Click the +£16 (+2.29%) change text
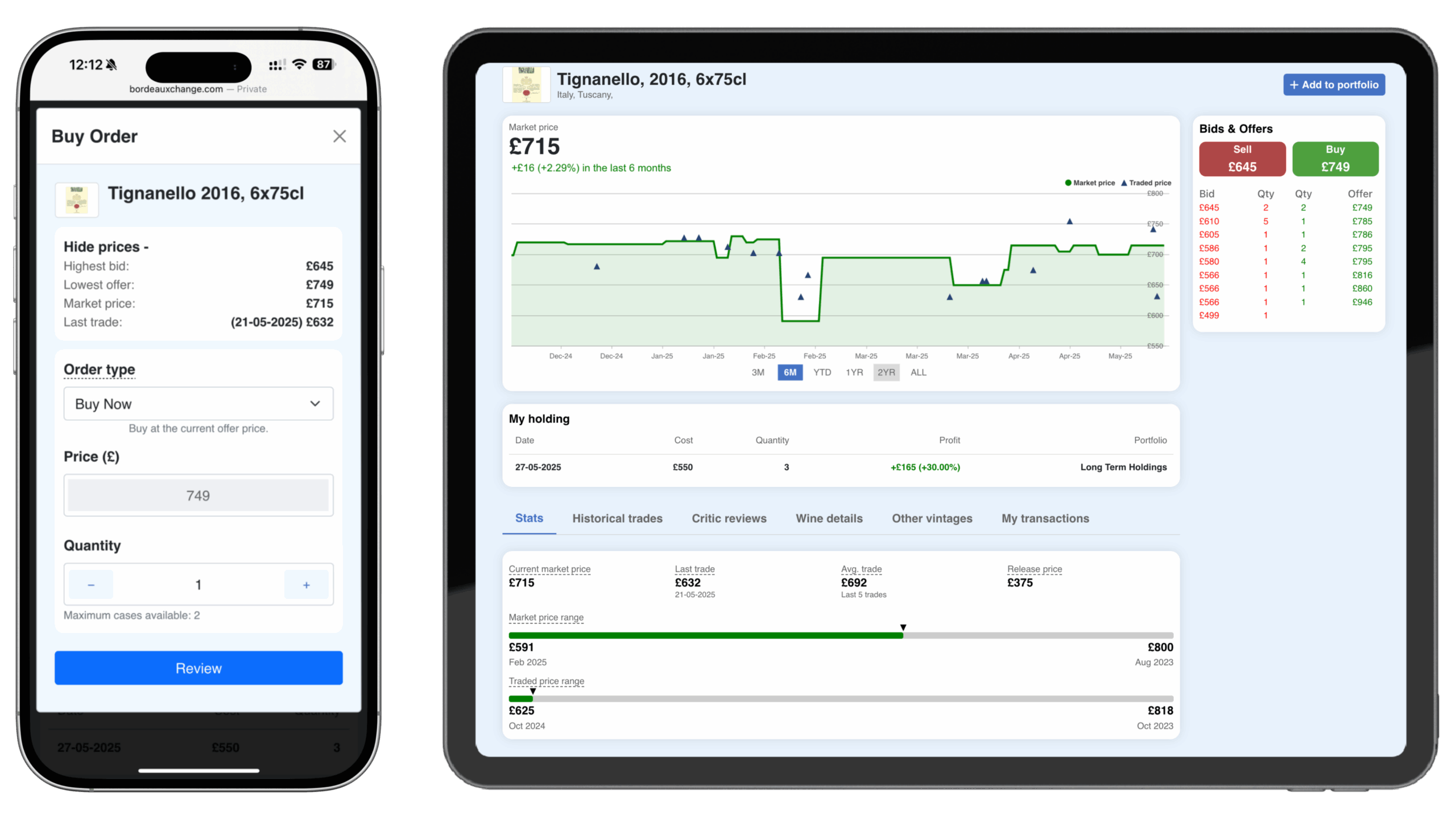Screen dimensions: 1456x819 click(590, 168)
